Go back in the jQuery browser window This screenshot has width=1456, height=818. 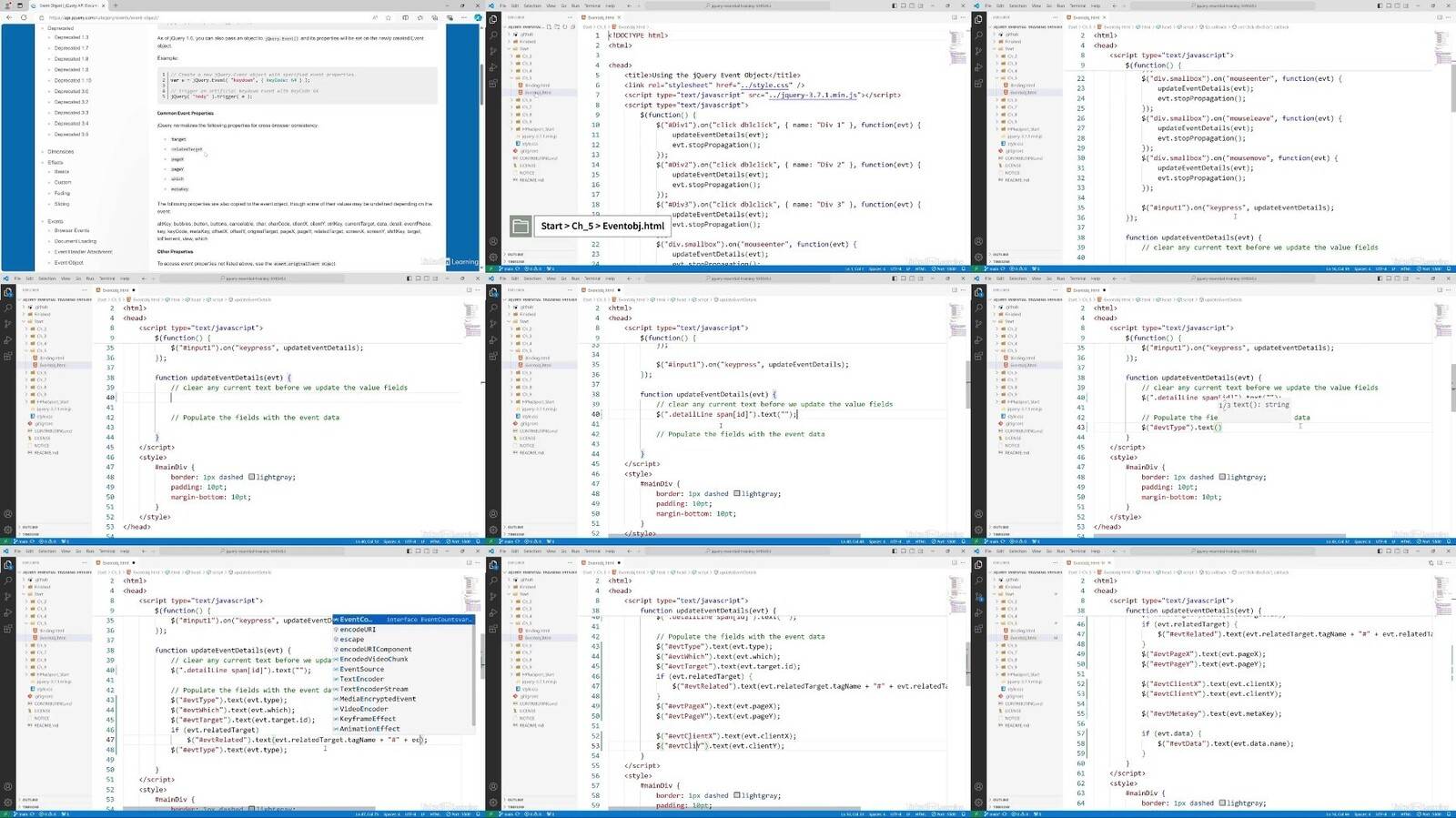(9, 17)
